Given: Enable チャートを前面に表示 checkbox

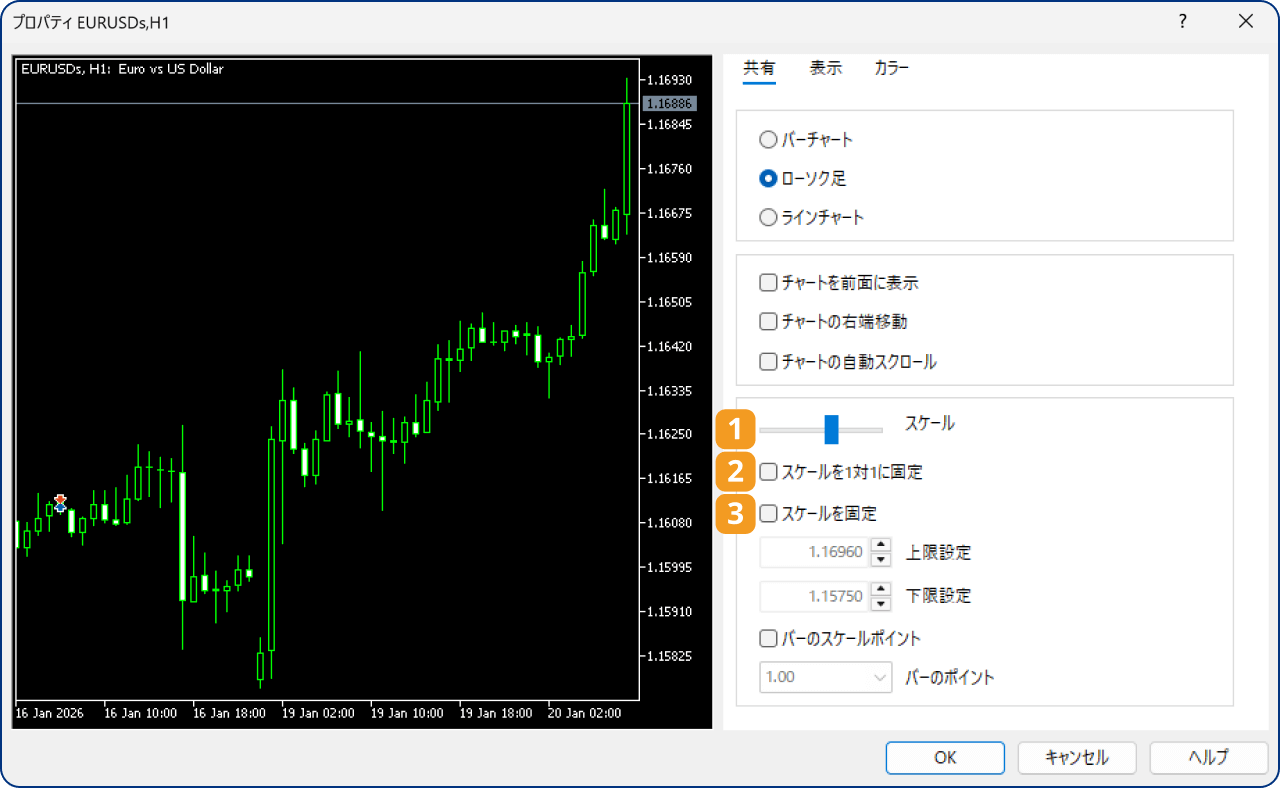Looking at the screenshot, I should 768,283.
